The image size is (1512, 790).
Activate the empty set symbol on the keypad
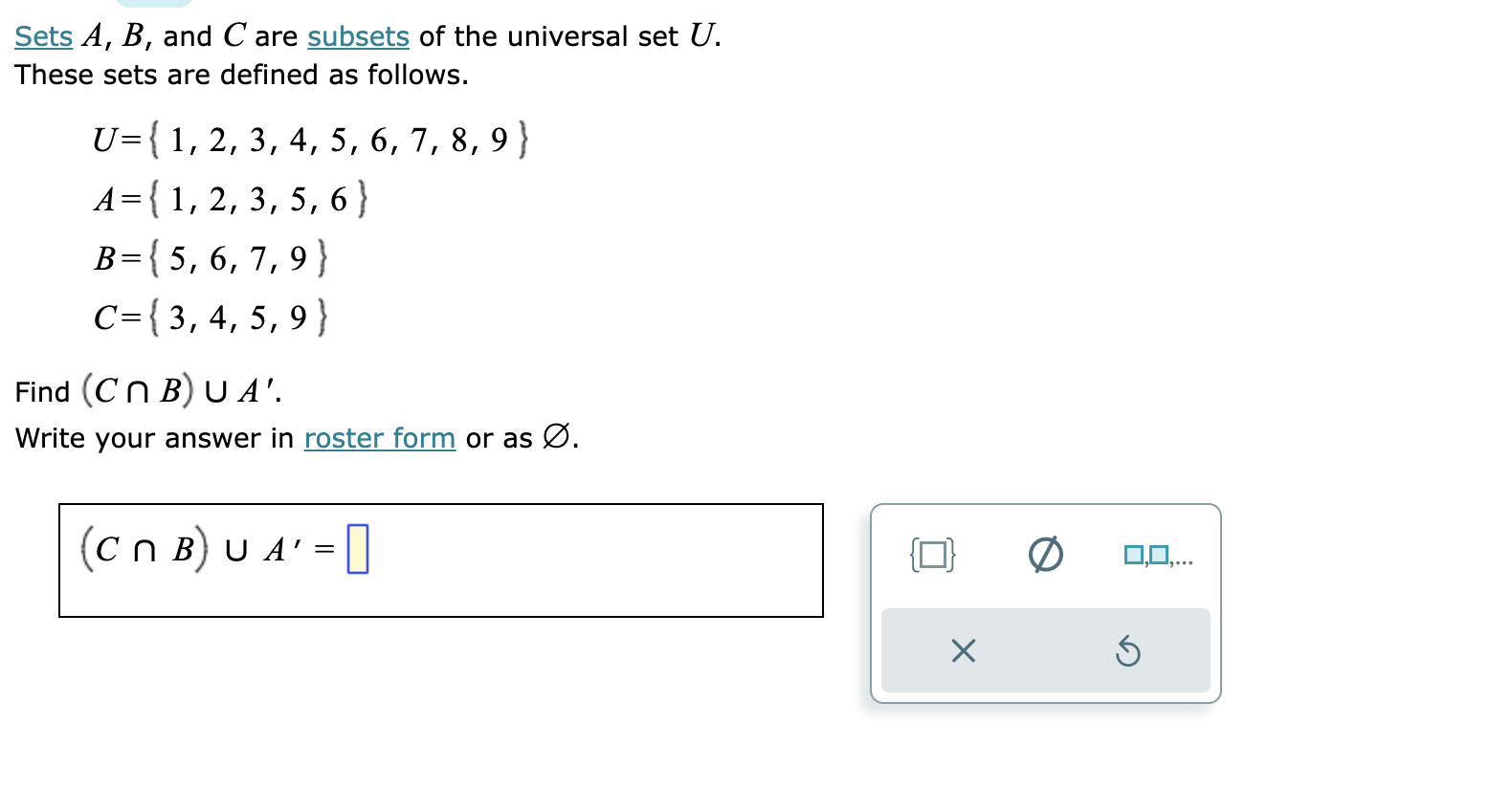1044,553
